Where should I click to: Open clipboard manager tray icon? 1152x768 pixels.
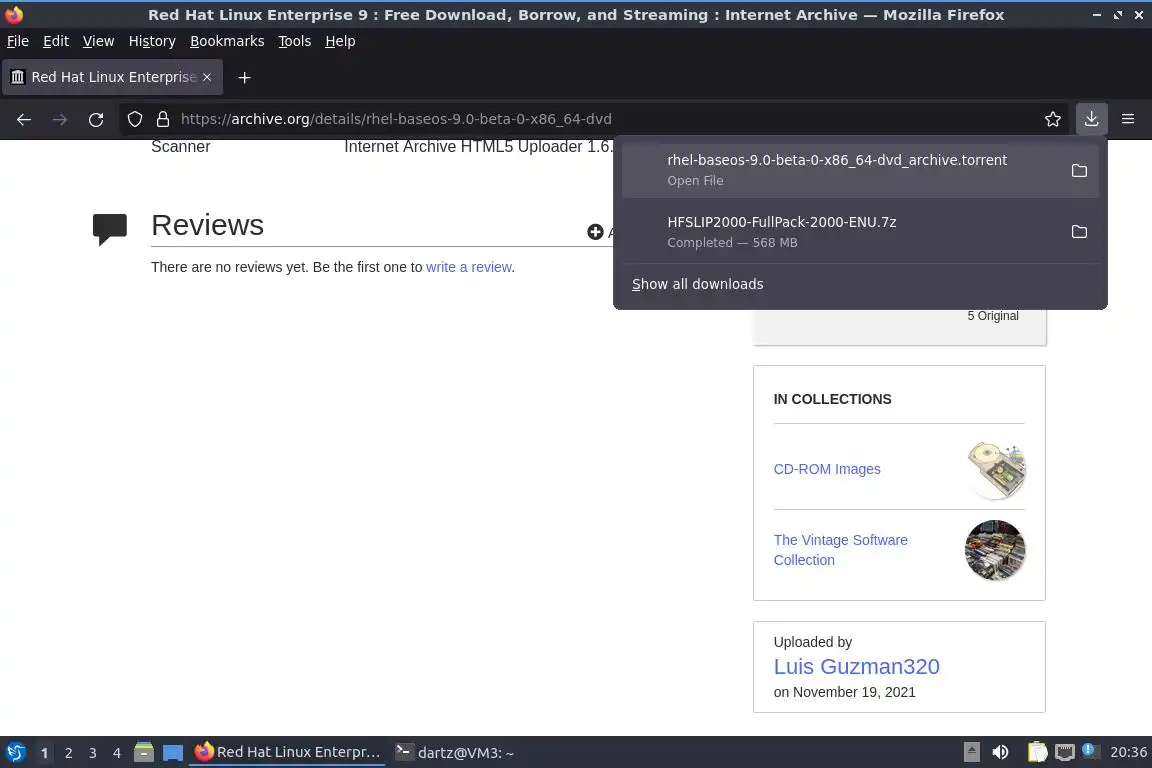(1037, 752)
